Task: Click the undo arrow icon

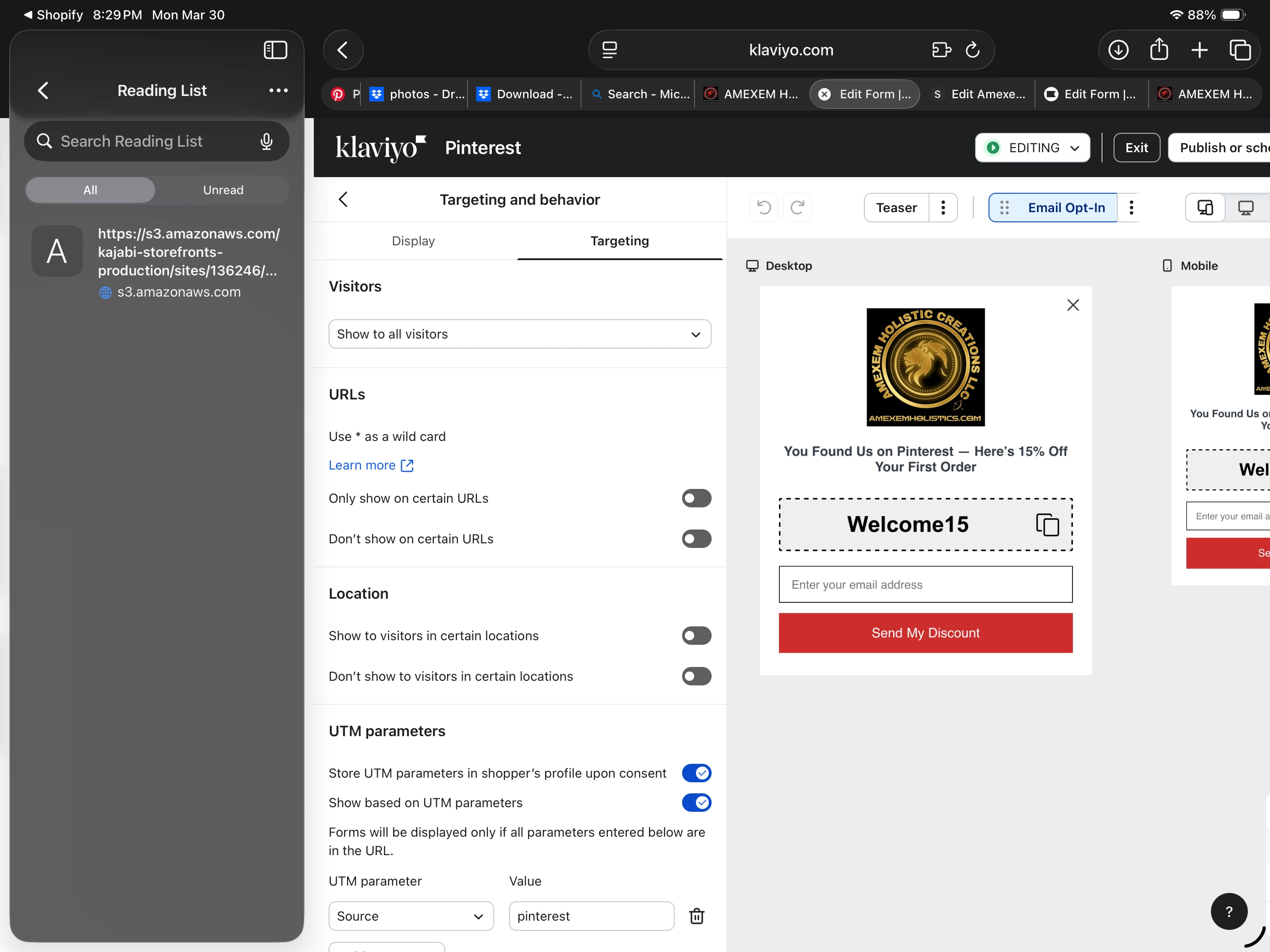Action: click(x=764, y=207)
